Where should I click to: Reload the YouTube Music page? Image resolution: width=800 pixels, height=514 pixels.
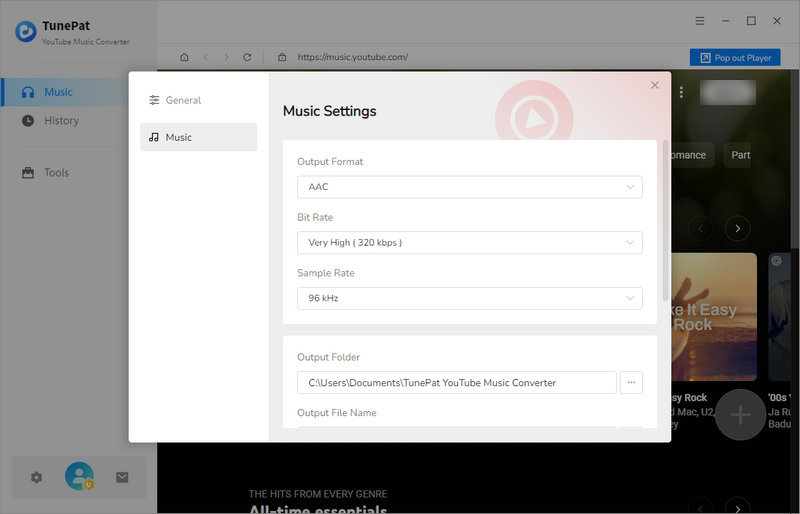tap(247, 57)
